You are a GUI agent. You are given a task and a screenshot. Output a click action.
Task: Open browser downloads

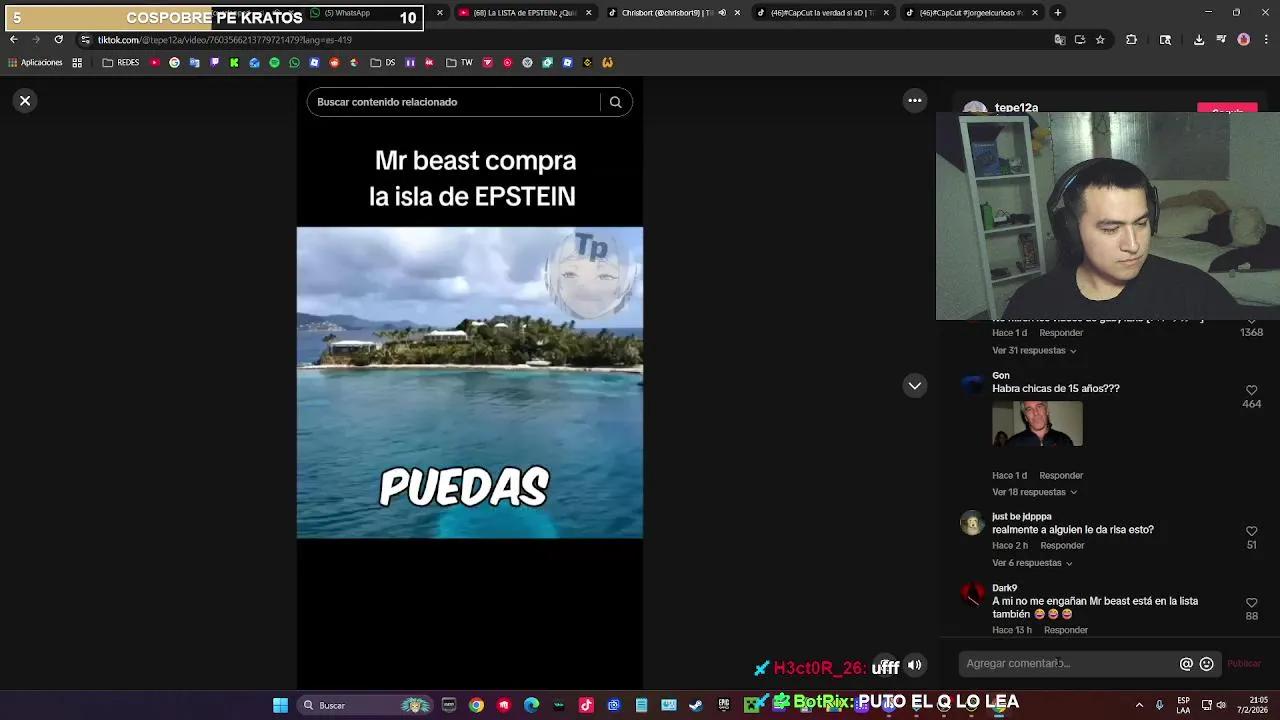pyautogui.click(x=1199, y=40)
